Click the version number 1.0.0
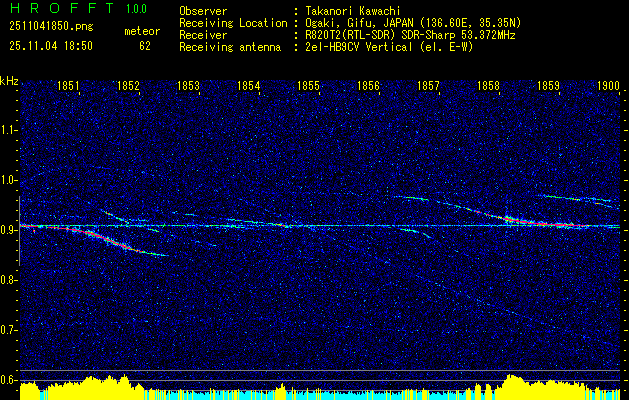Image resolution: width=629 pixels, height=400 pixels. click(x=136, y=9)
